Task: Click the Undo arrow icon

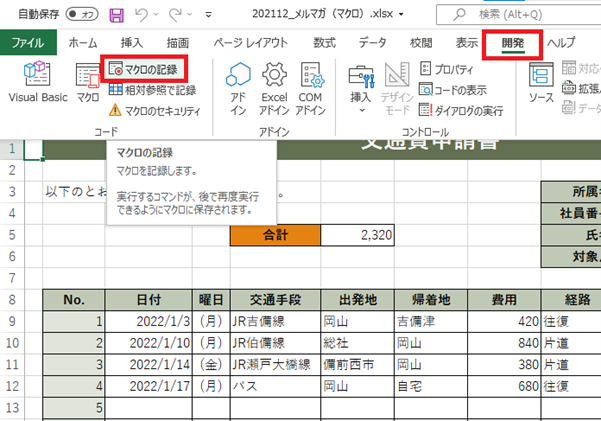Action: 141,15
